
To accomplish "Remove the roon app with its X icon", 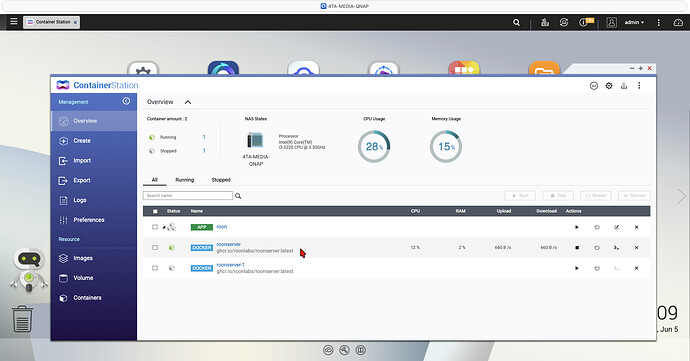I will 636,227.
